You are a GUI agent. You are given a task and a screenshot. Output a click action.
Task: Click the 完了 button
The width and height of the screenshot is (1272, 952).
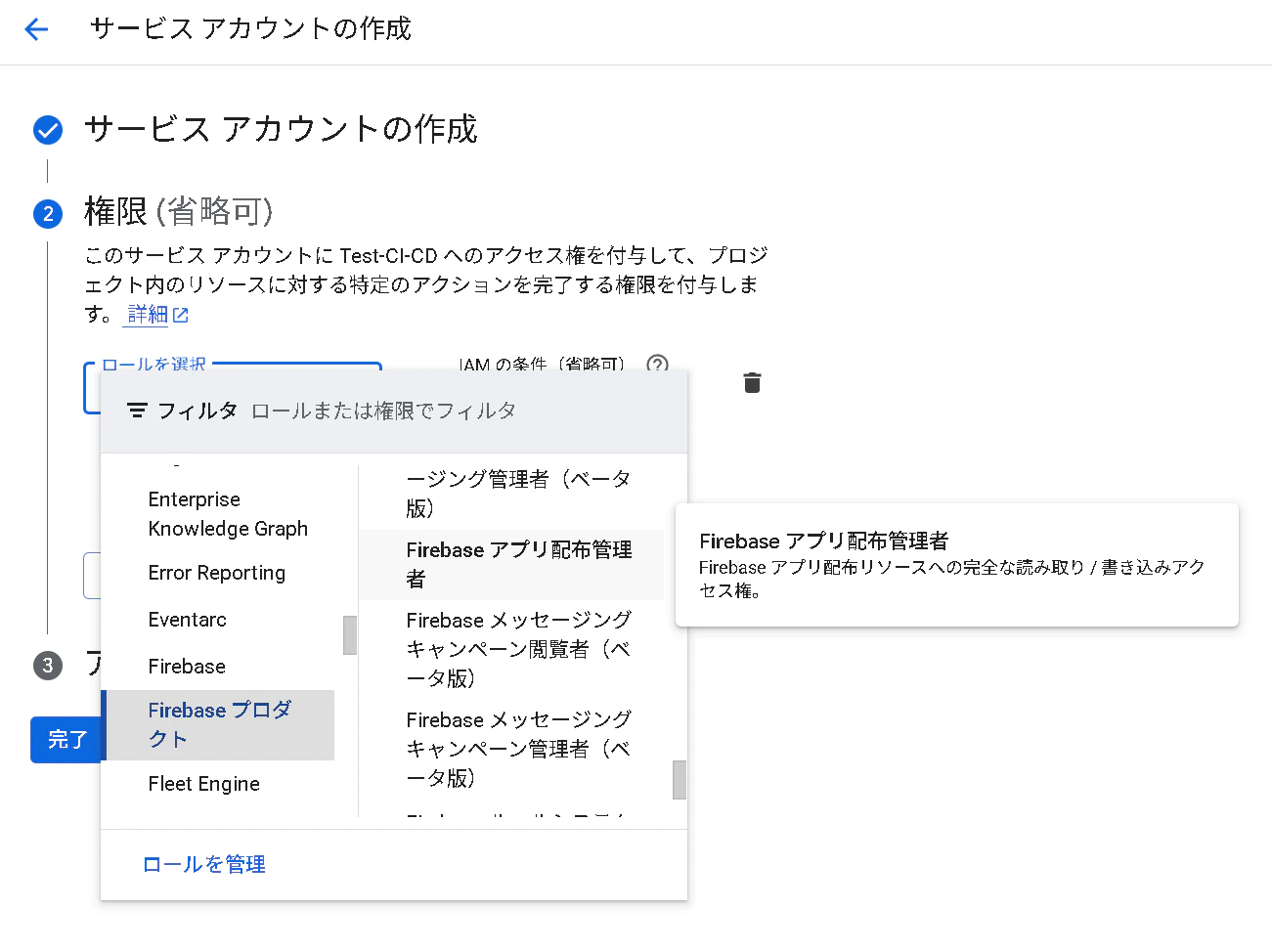click(x=66, y=740)
